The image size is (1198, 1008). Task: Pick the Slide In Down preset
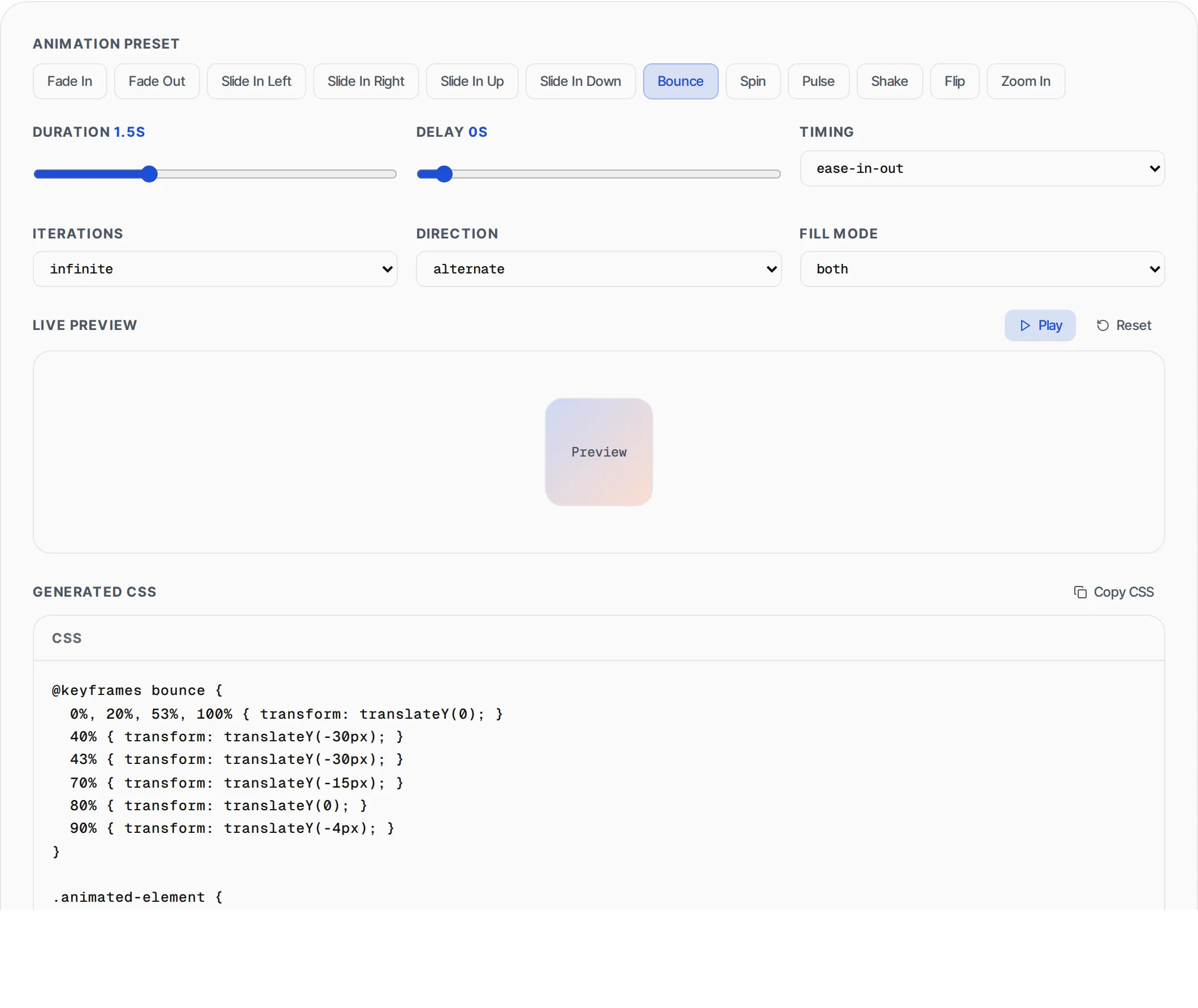580,81
